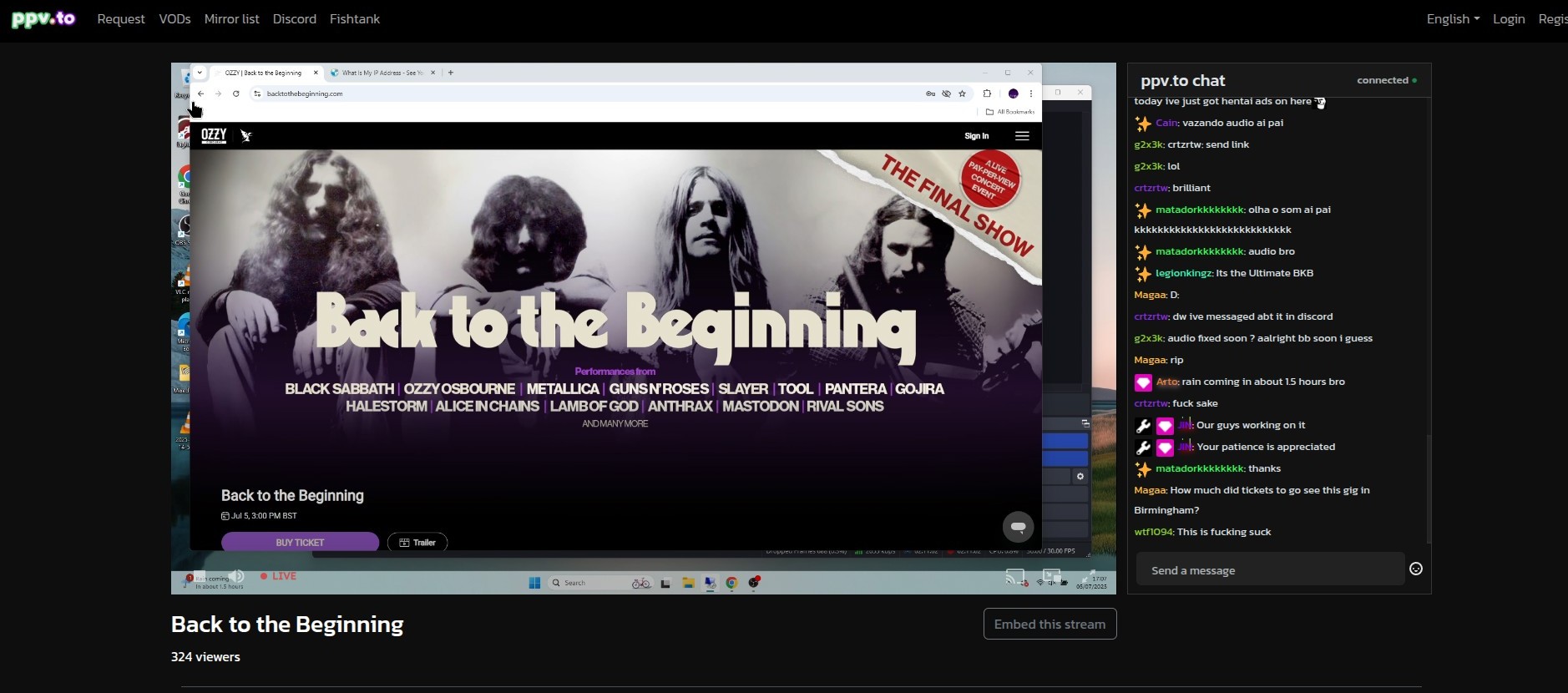
Task: Click Sign In on the Ozzy site
Action: click(976, 136)
